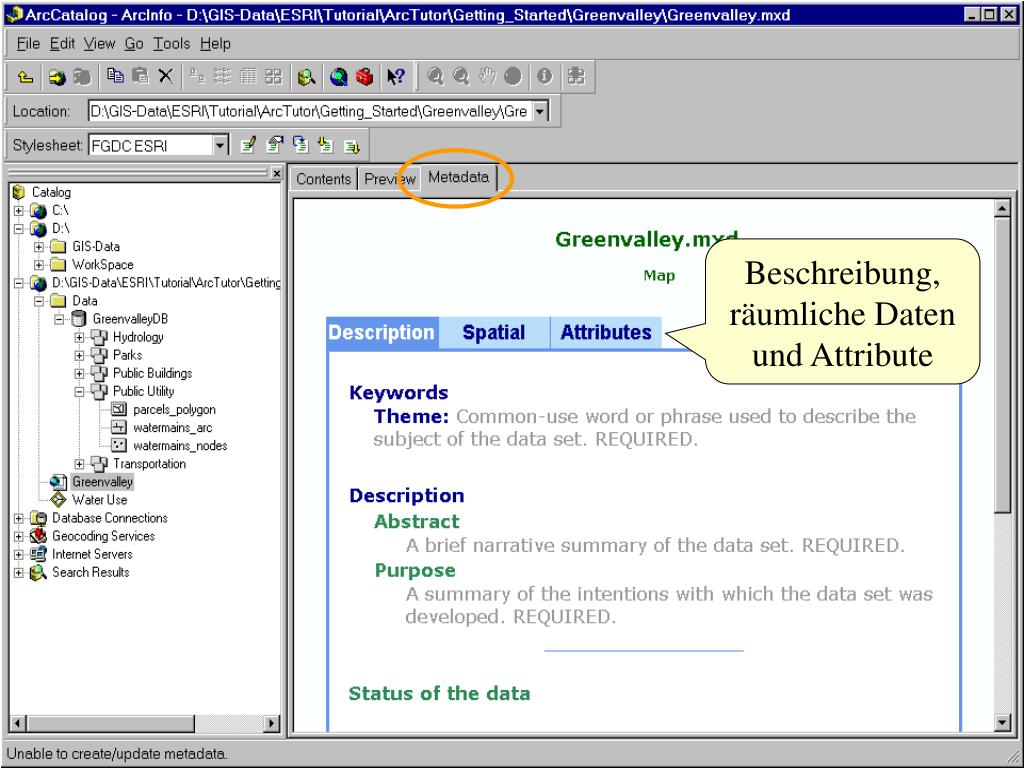
Task: Click the Create/Update Metadata icon
Action: click(x=300, y=145)
